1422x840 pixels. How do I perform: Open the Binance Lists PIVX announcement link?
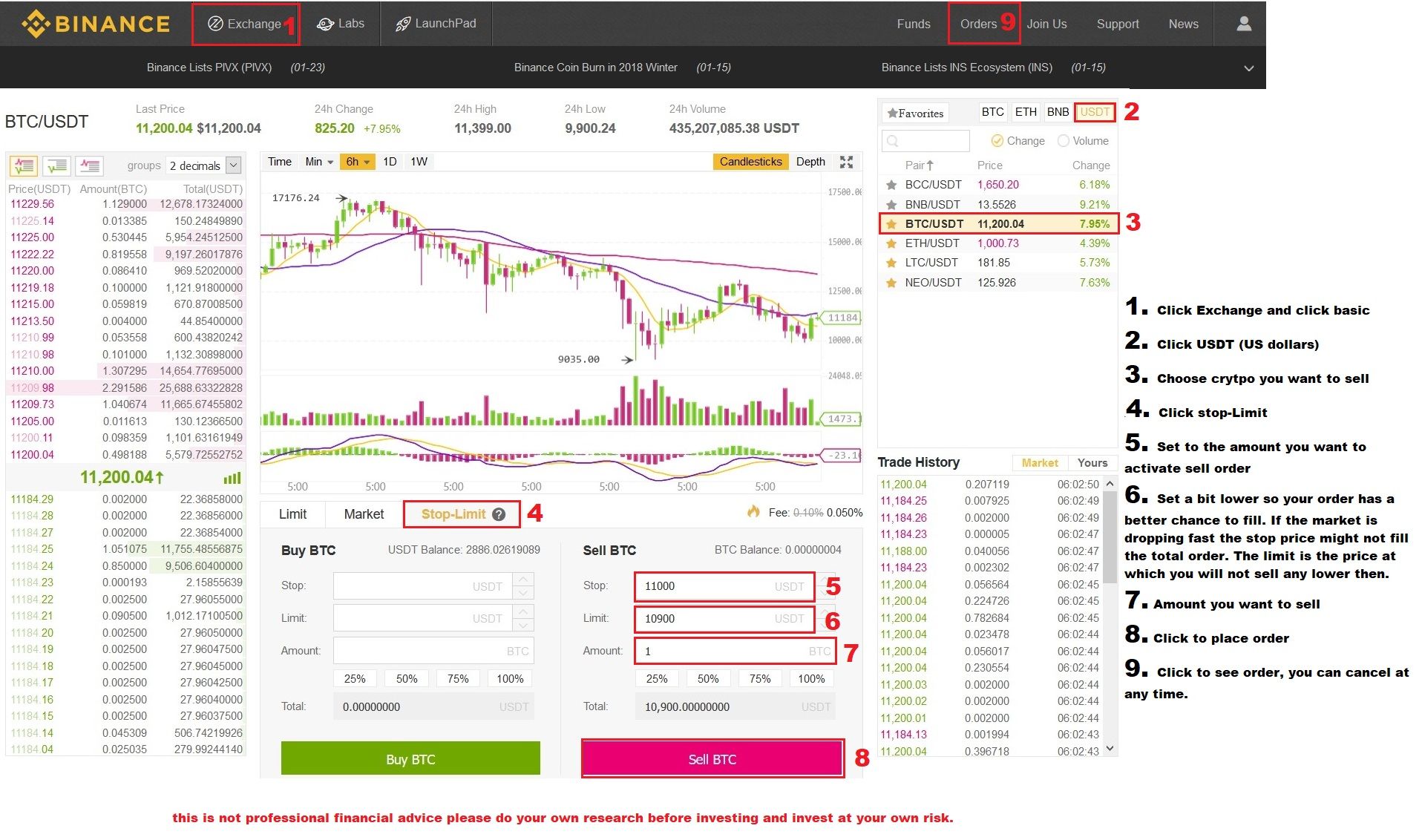coord(210,67)
